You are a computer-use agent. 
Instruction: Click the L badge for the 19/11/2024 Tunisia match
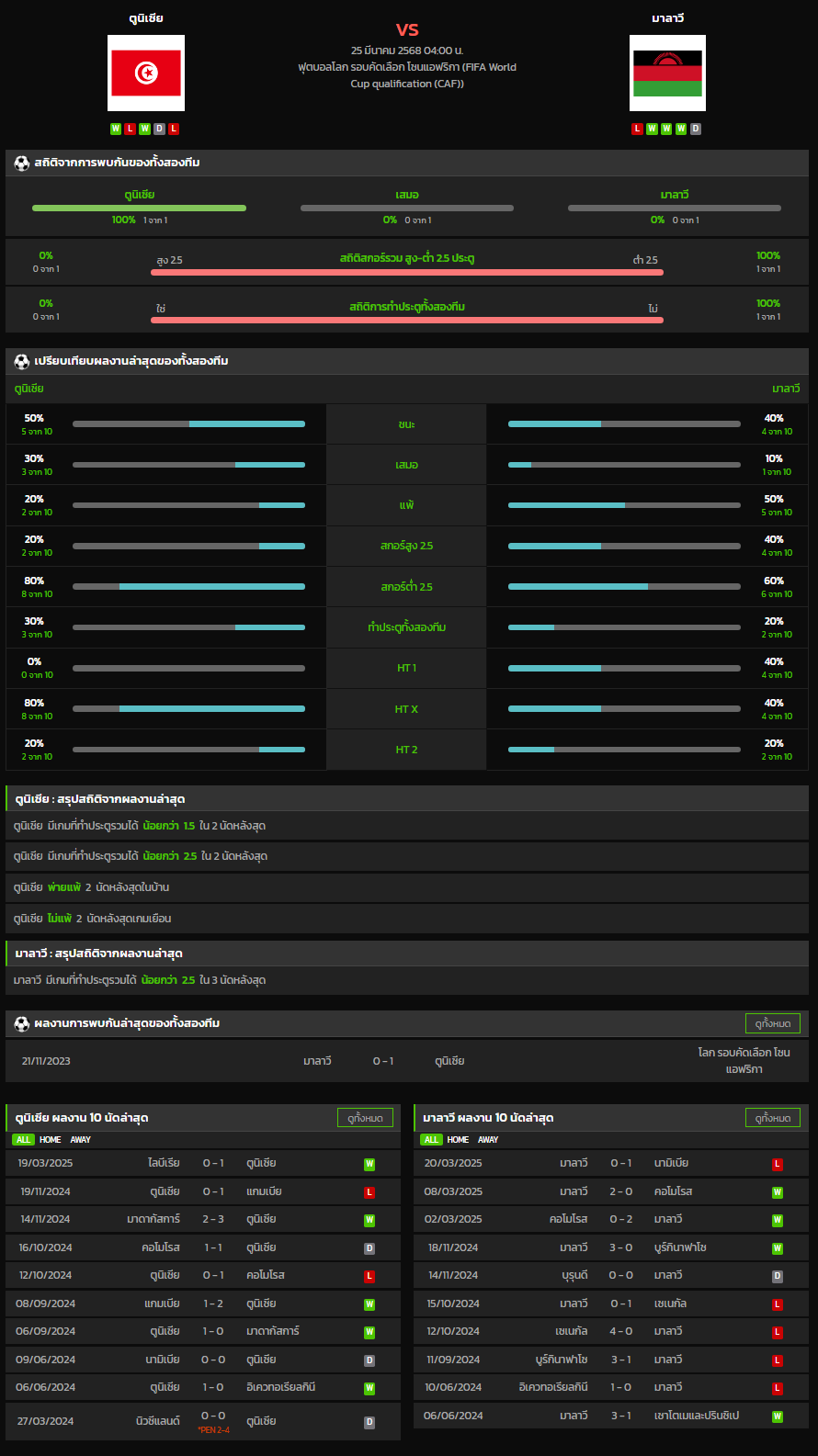pos(369,1192)
